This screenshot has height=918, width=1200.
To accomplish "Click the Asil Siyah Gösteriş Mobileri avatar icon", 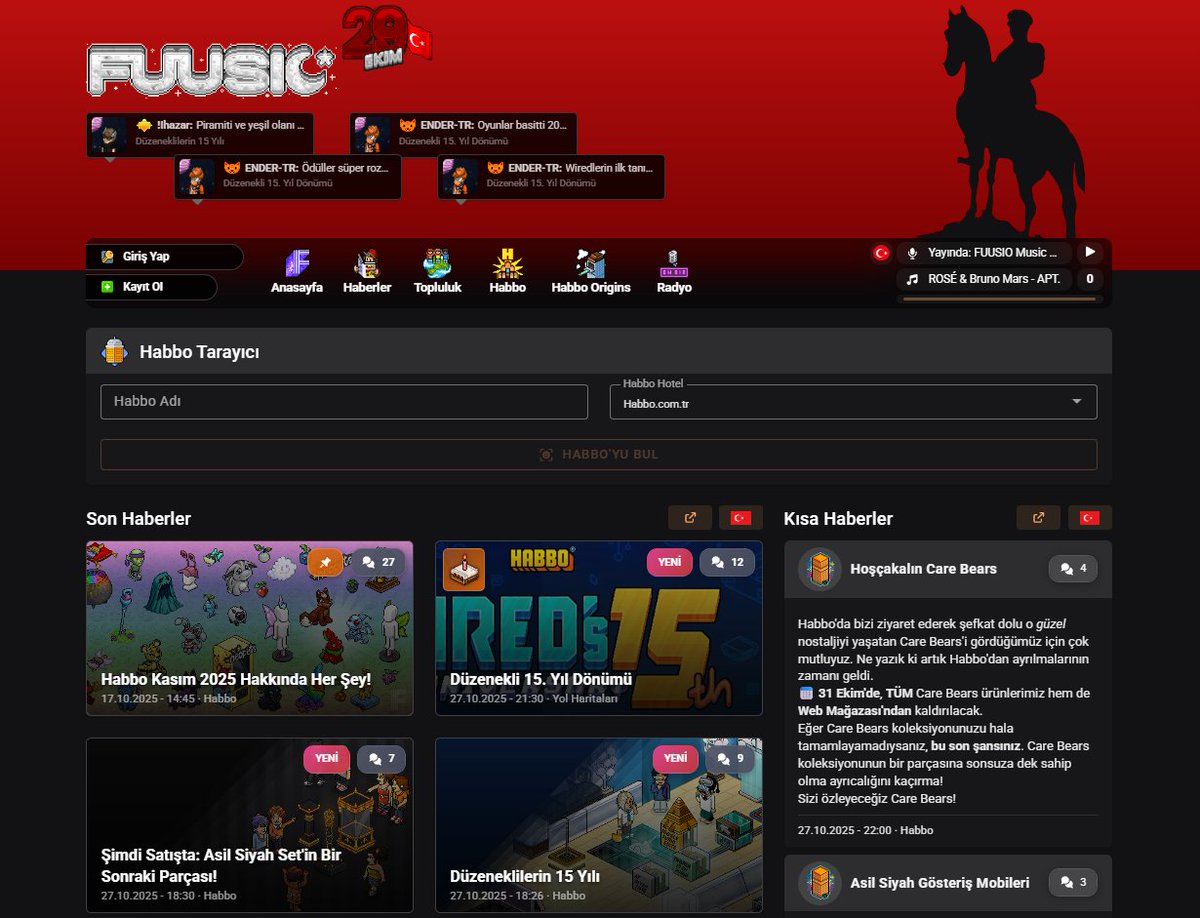I will point(819,883).
